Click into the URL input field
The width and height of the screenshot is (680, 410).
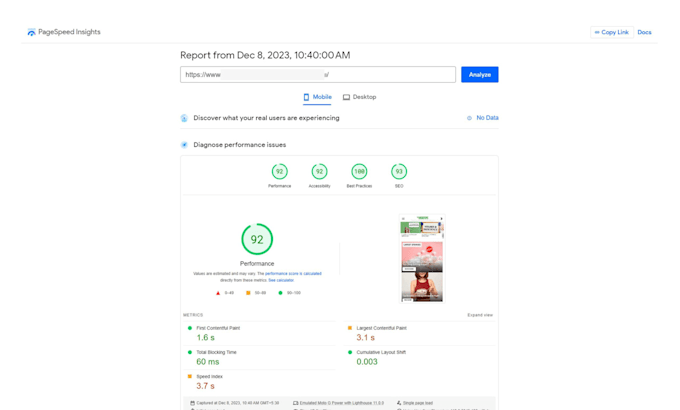tap(318, 75)
